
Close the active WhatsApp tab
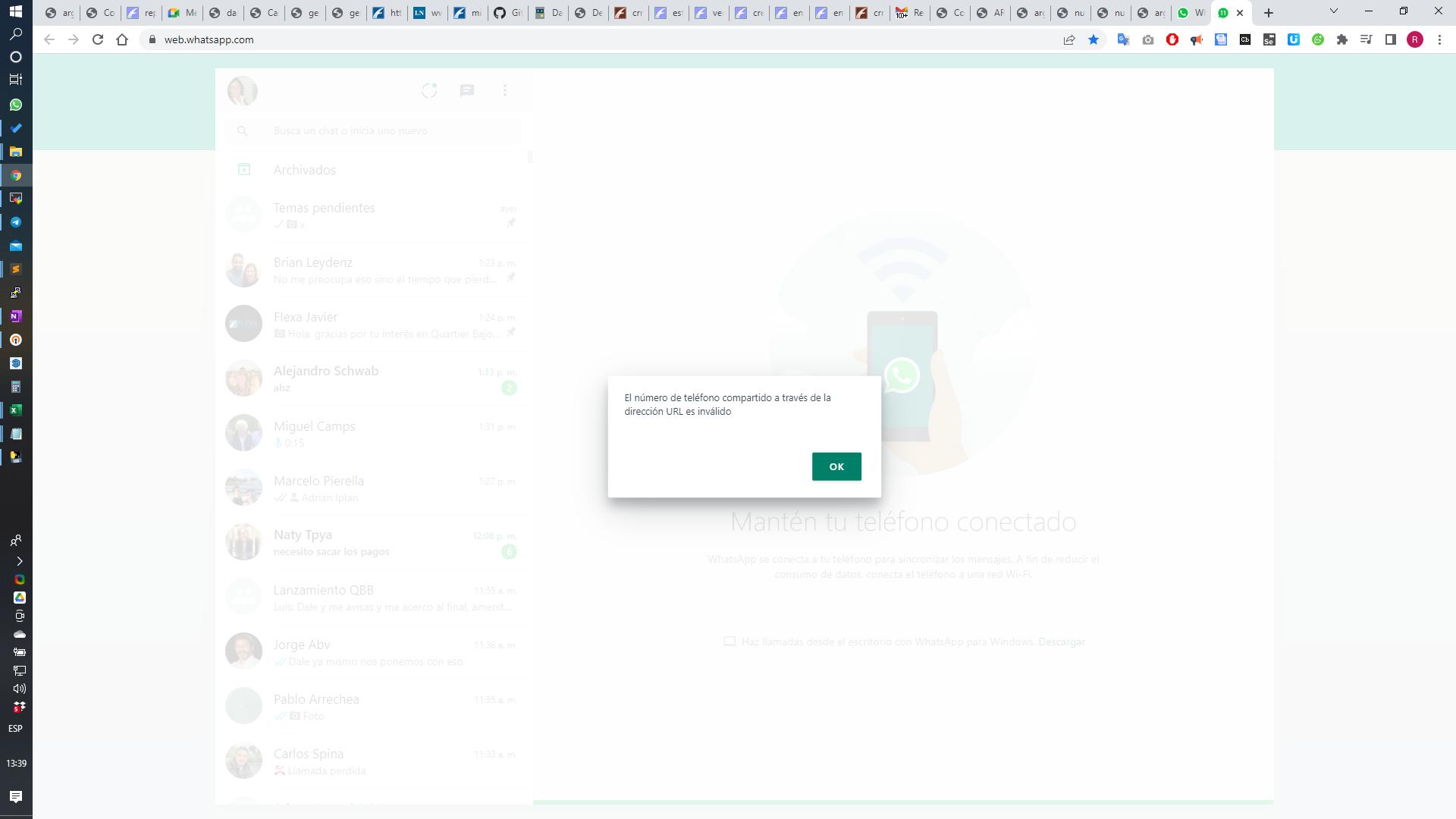[x=1240, y=13]
